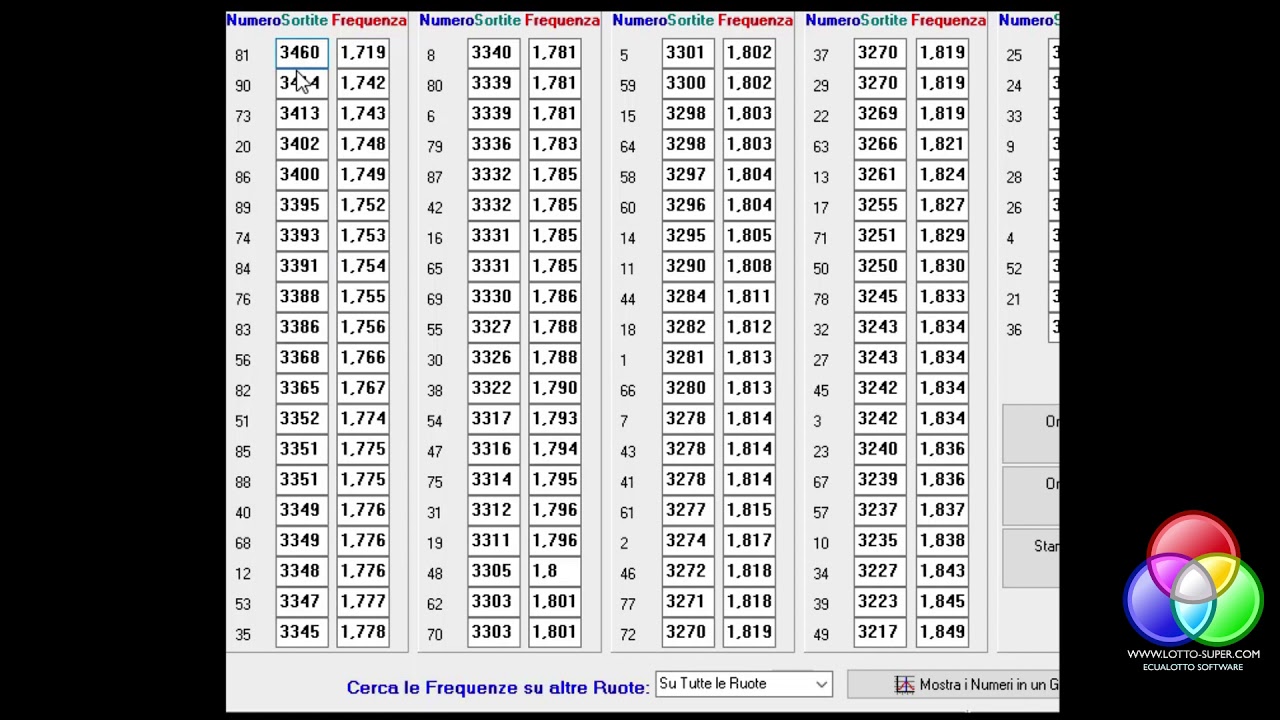Select the Frequenza value 1,829
This screenshot has height=720, width=1280.
[x=942, y=236]
